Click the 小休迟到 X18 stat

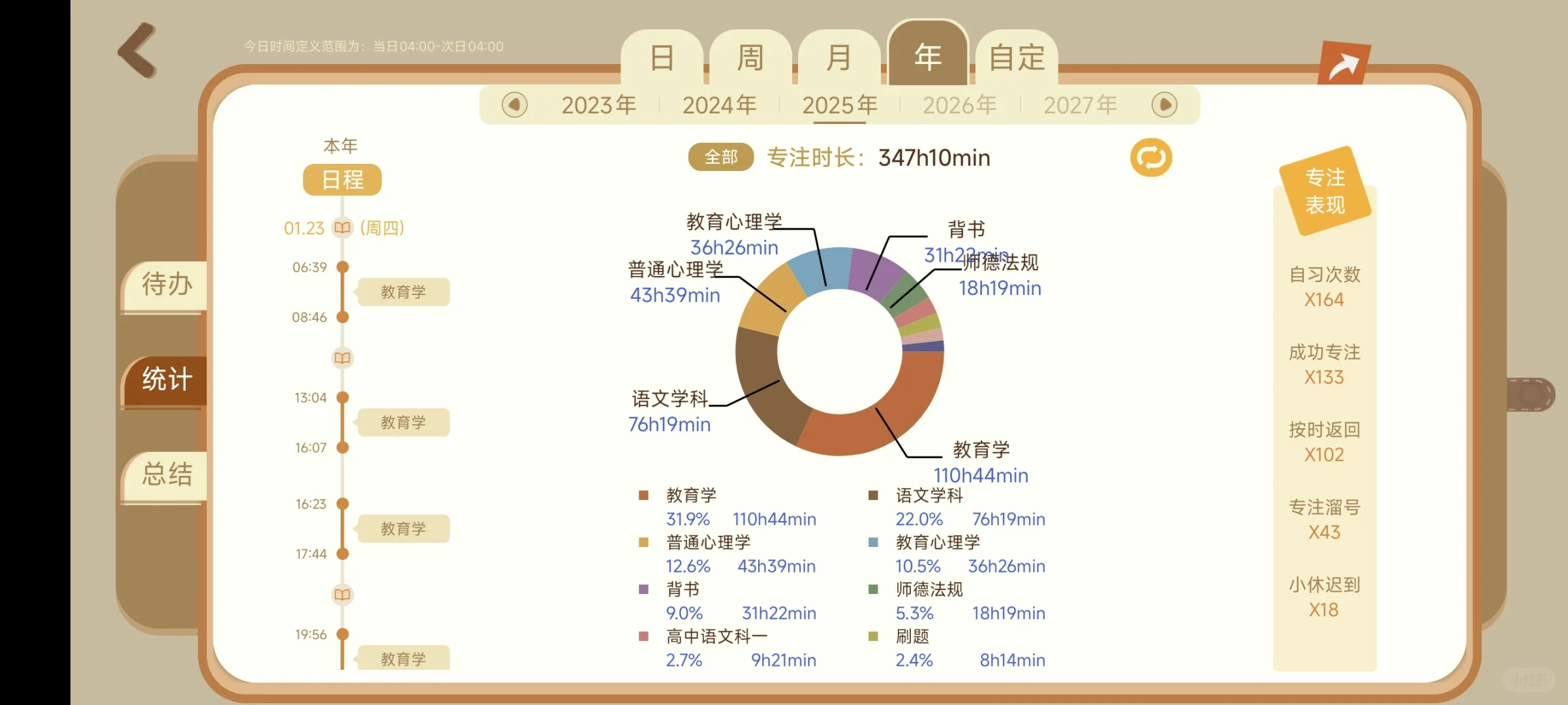[1325, 597]
